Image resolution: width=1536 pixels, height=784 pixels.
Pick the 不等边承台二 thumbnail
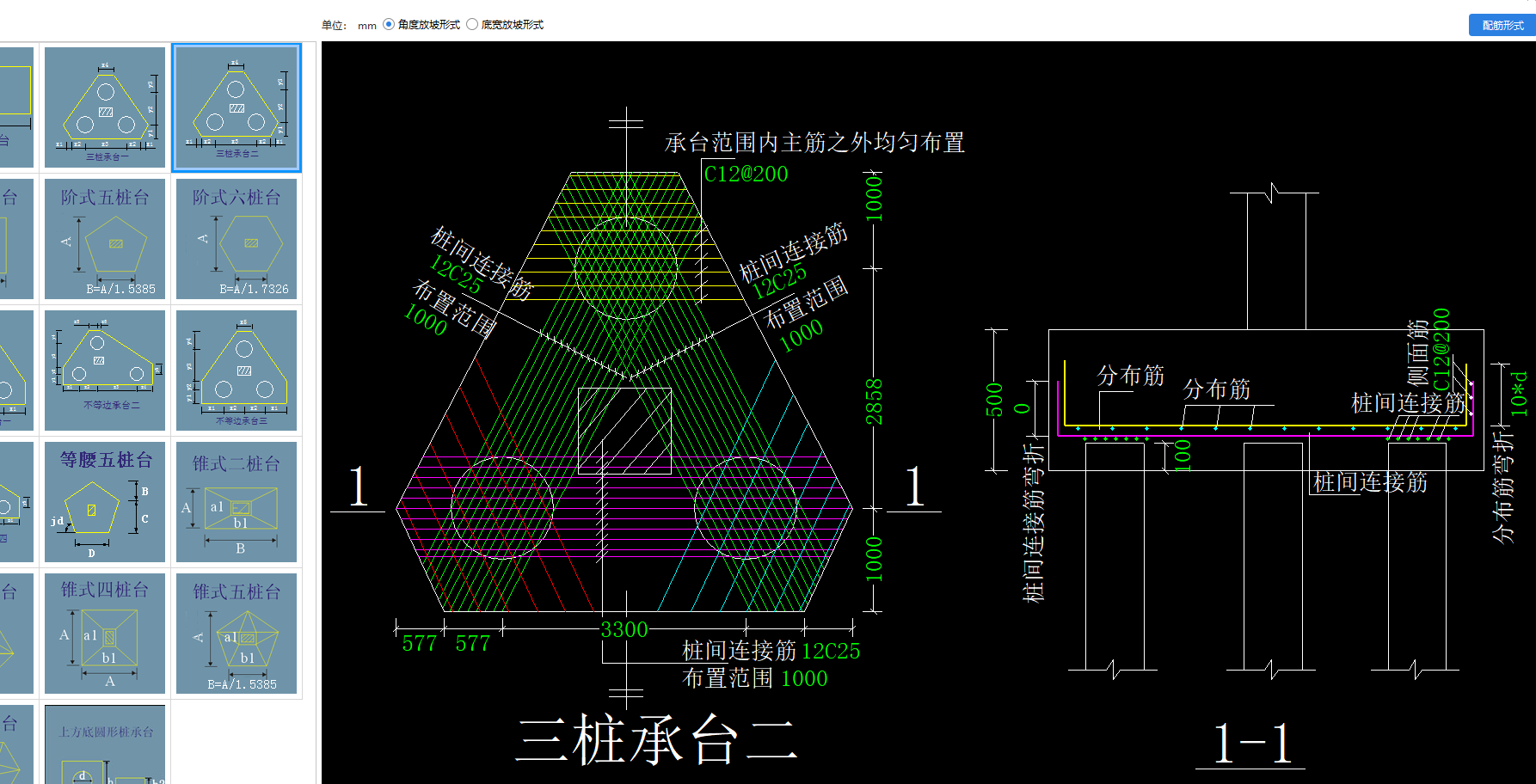(x=105, y=371)
